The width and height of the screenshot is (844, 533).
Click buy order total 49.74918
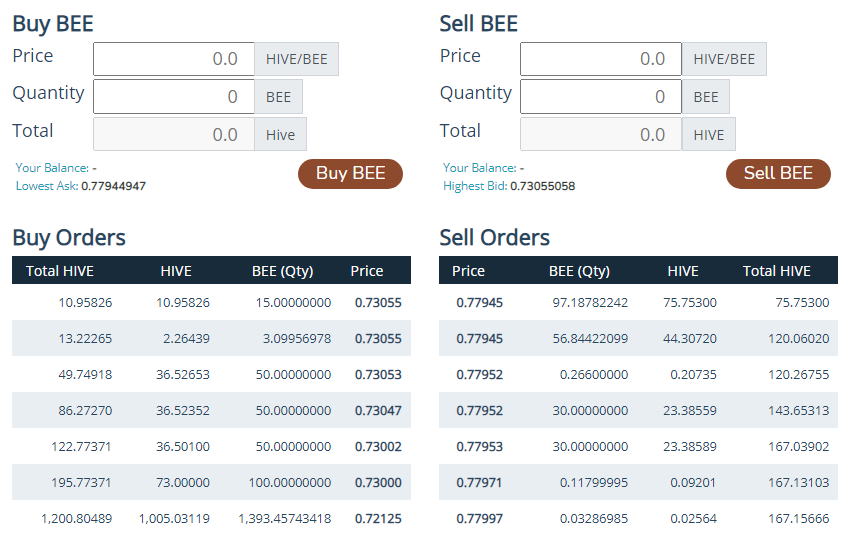pyautogui.click(x=85, y=375)
